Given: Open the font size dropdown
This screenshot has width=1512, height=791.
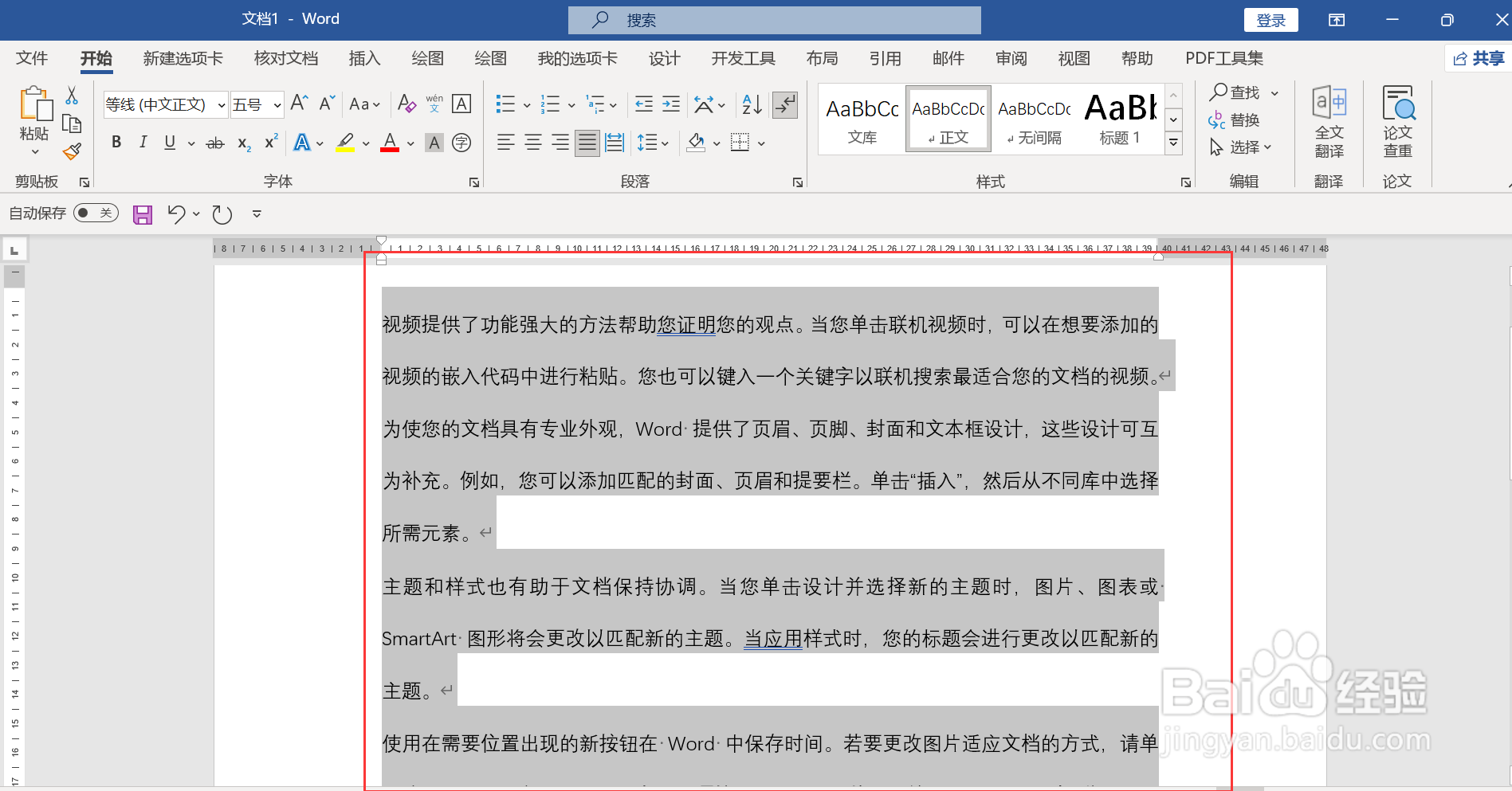Looking at the screenshot, I should point(277,104).
